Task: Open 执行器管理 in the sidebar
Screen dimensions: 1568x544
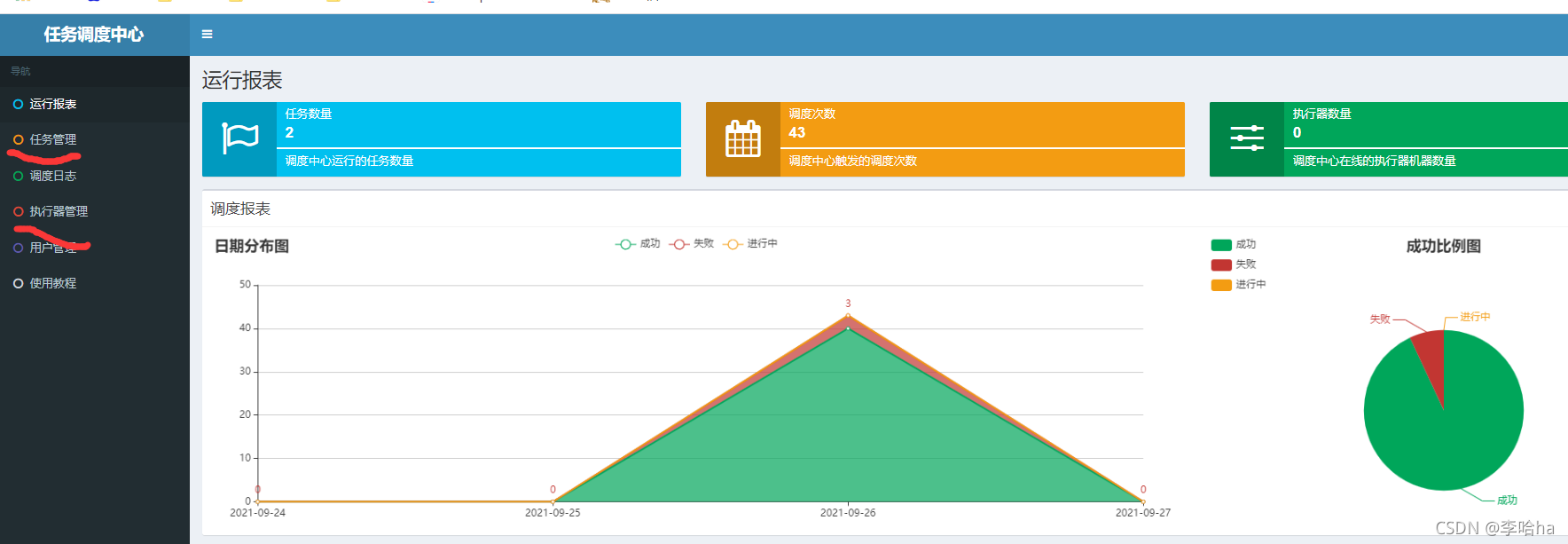Action: (95, 211)
